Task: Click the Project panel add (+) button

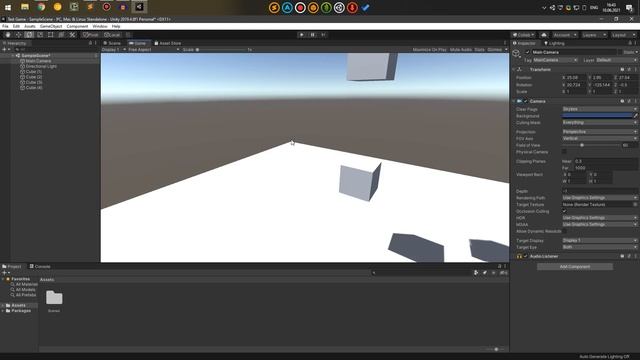Action: point(5,273)
